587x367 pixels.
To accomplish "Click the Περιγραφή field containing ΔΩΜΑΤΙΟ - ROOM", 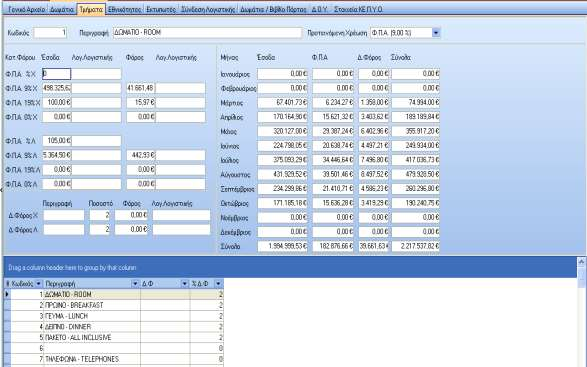I will [x=207, y=33].
